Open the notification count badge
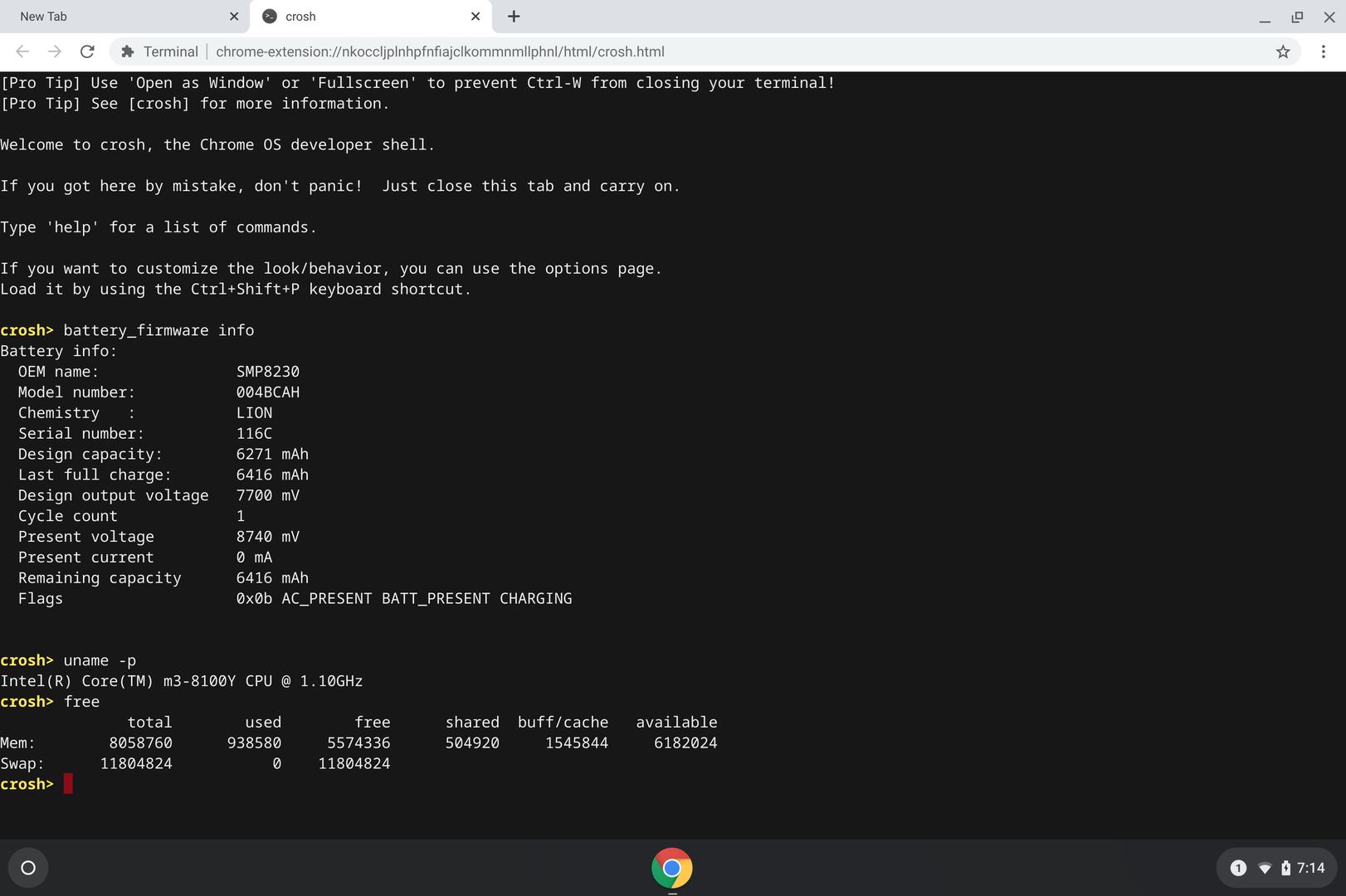The height and width of the screenshot is (896, 1346). coord(1238,868)
